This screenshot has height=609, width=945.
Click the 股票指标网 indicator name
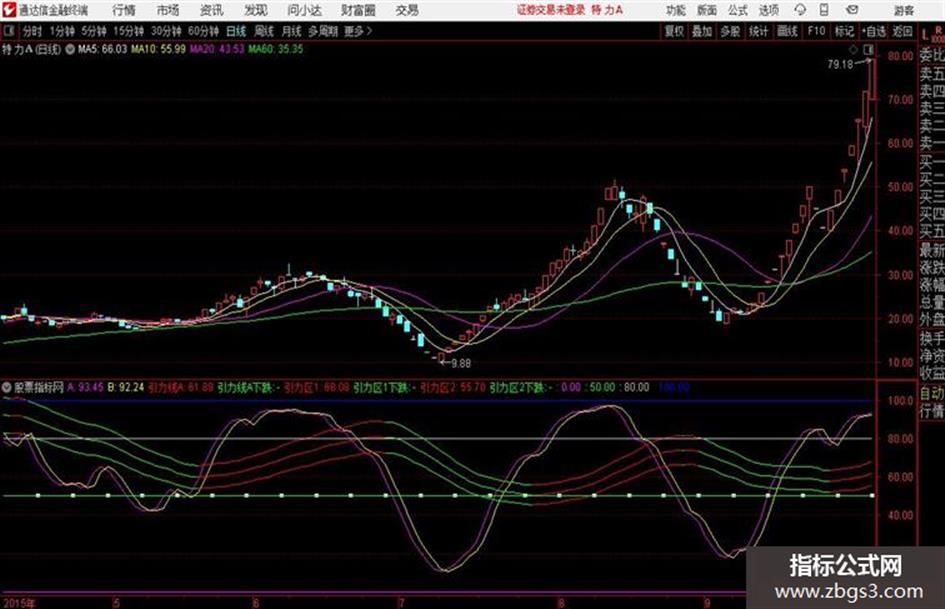coord(39,387)
